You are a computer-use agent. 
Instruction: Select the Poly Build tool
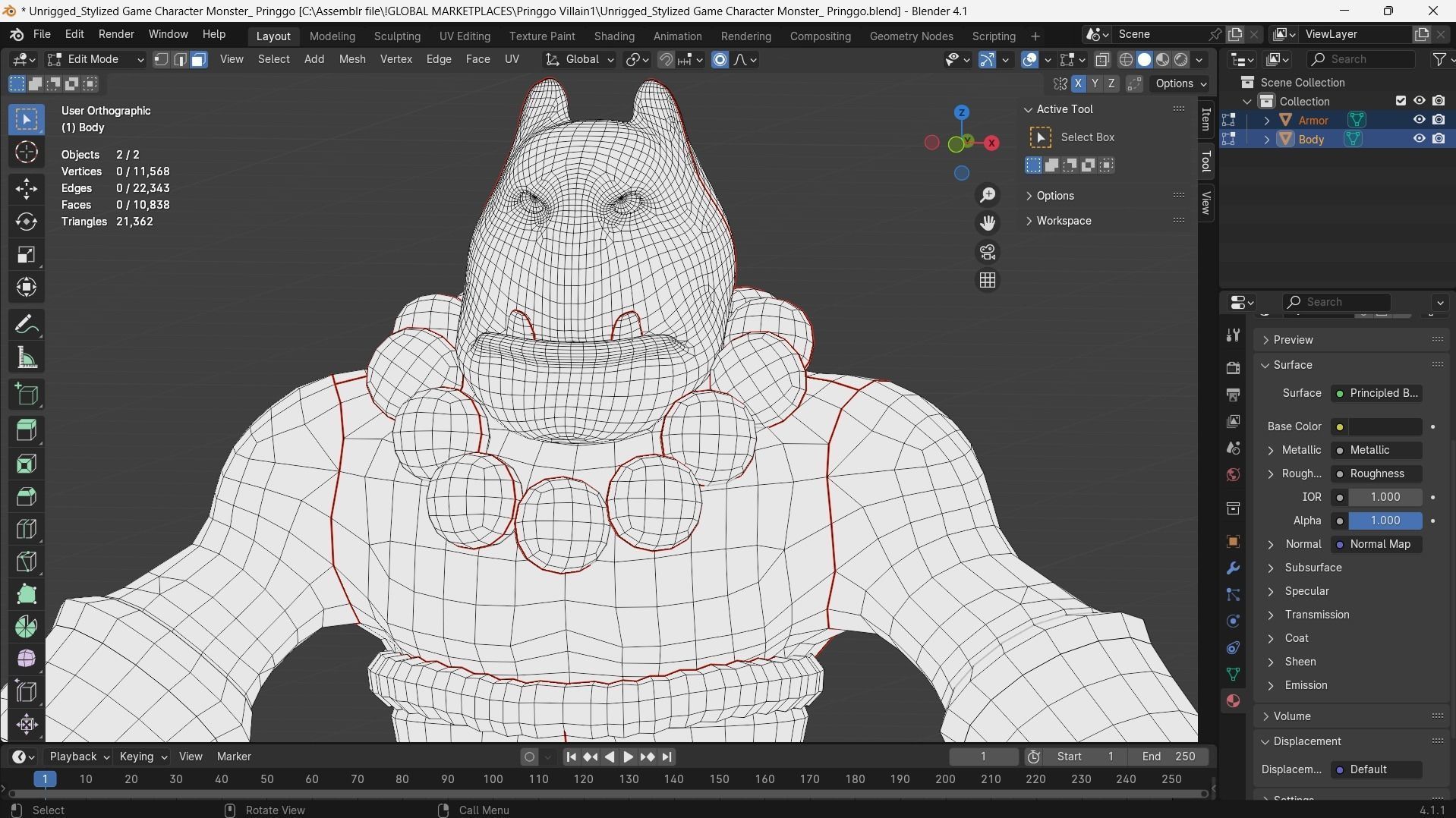coord(27,594)
